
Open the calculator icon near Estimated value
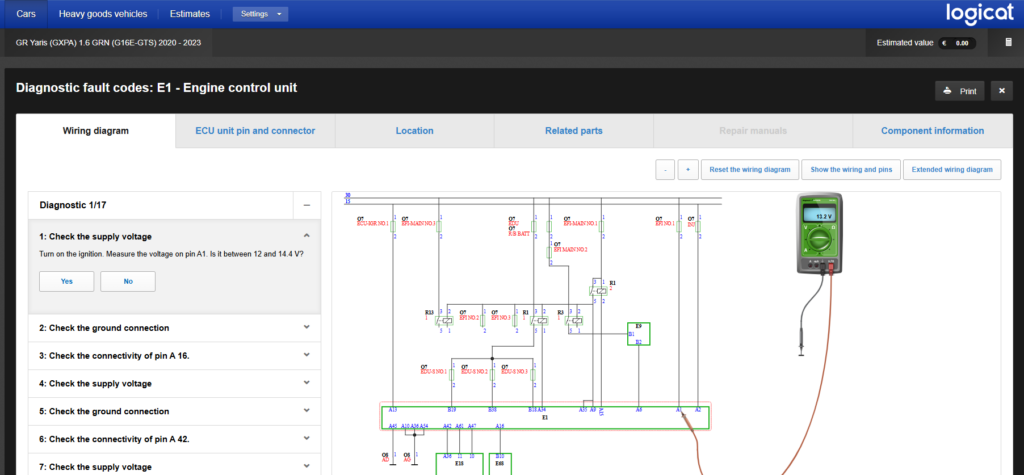pyautogui.click(x=1008, y=42)
